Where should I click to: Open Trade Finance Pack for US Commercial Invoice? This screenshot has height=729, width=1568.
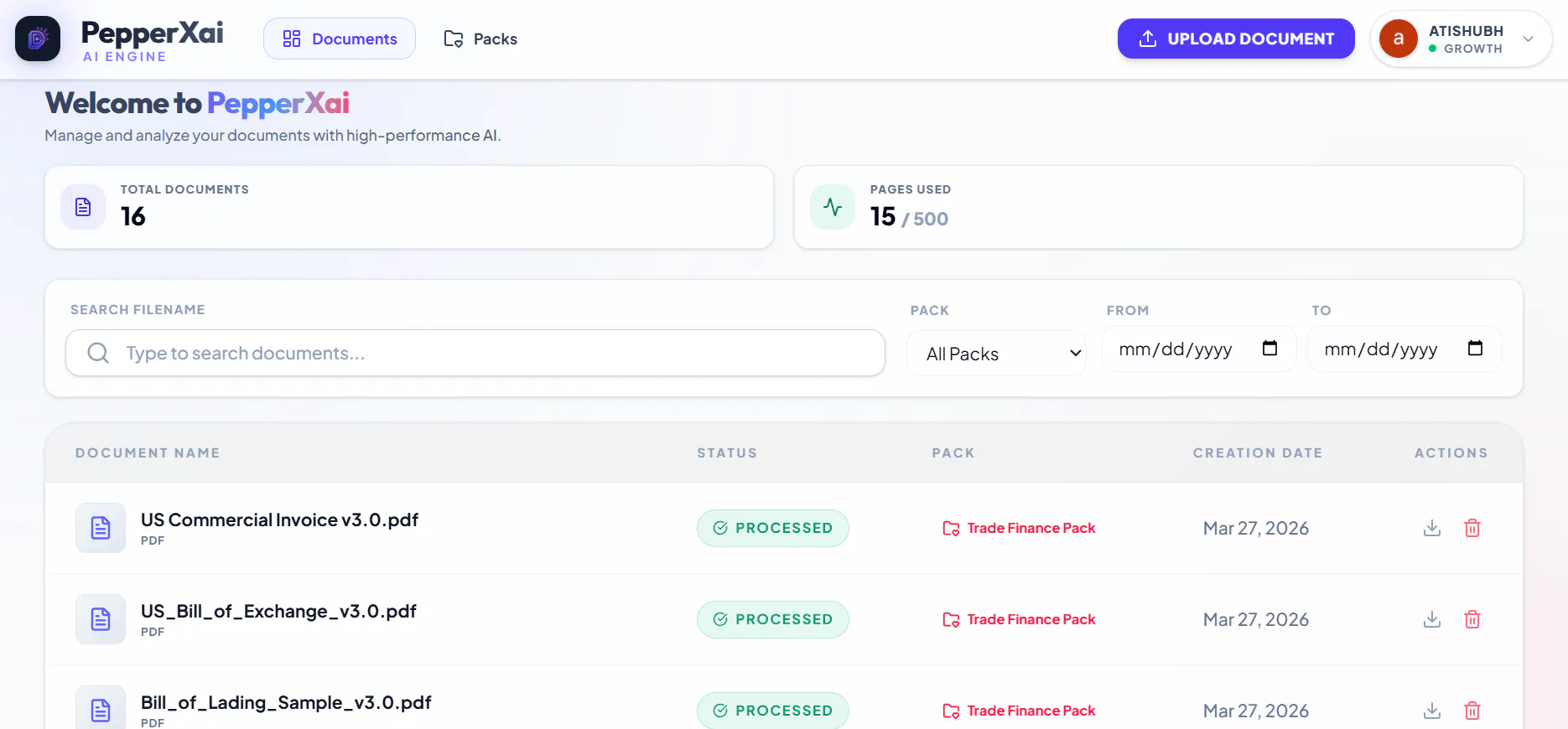coord(1019,528)
